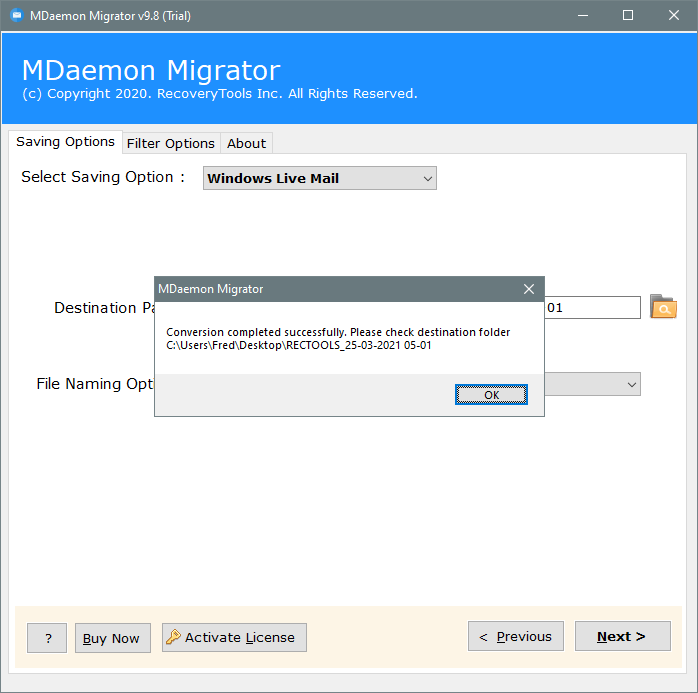Go back with the Previous button
This screenshot has height=693, width=698.
coord(515,636)
